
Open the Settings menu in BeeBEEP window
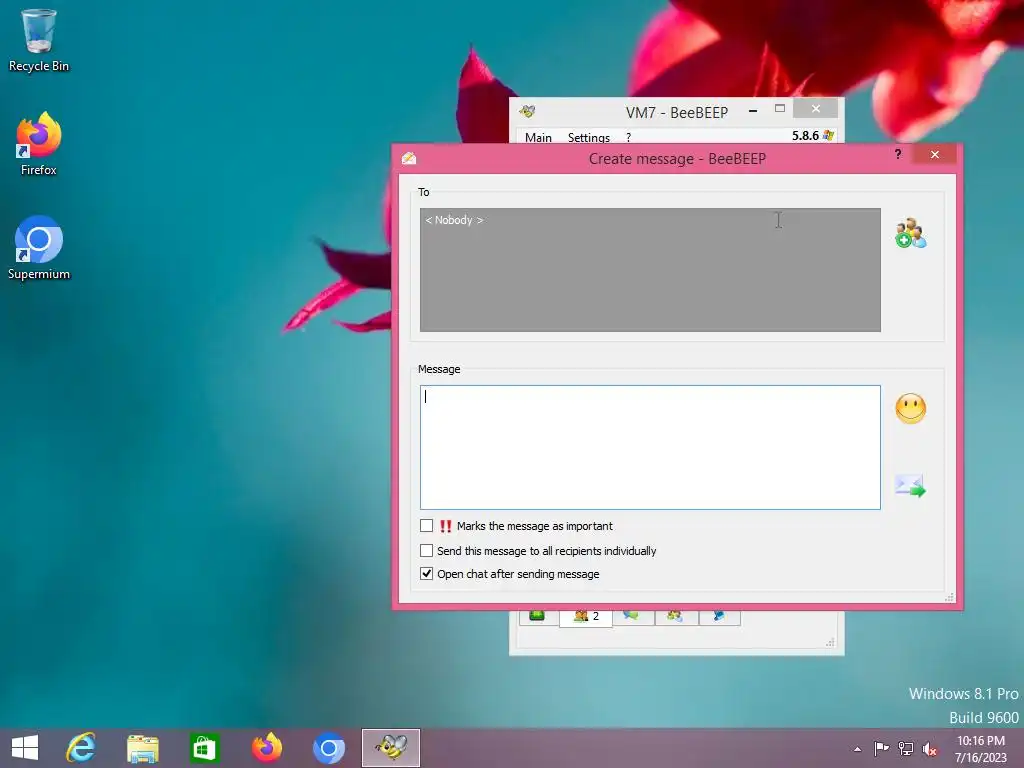coord(588,137)
